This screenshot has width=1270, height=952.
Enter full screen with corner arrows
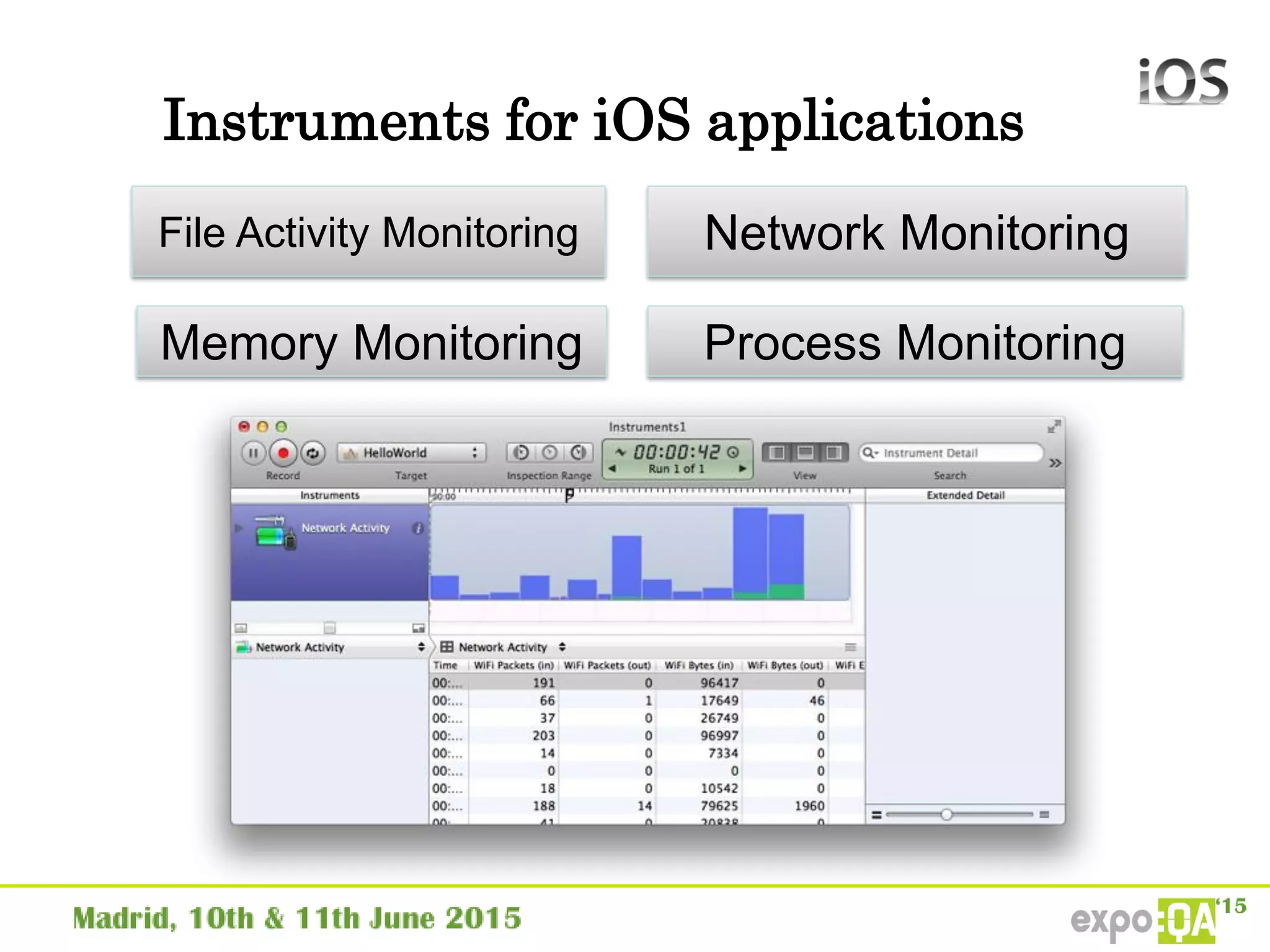[x=1054, y=426]
